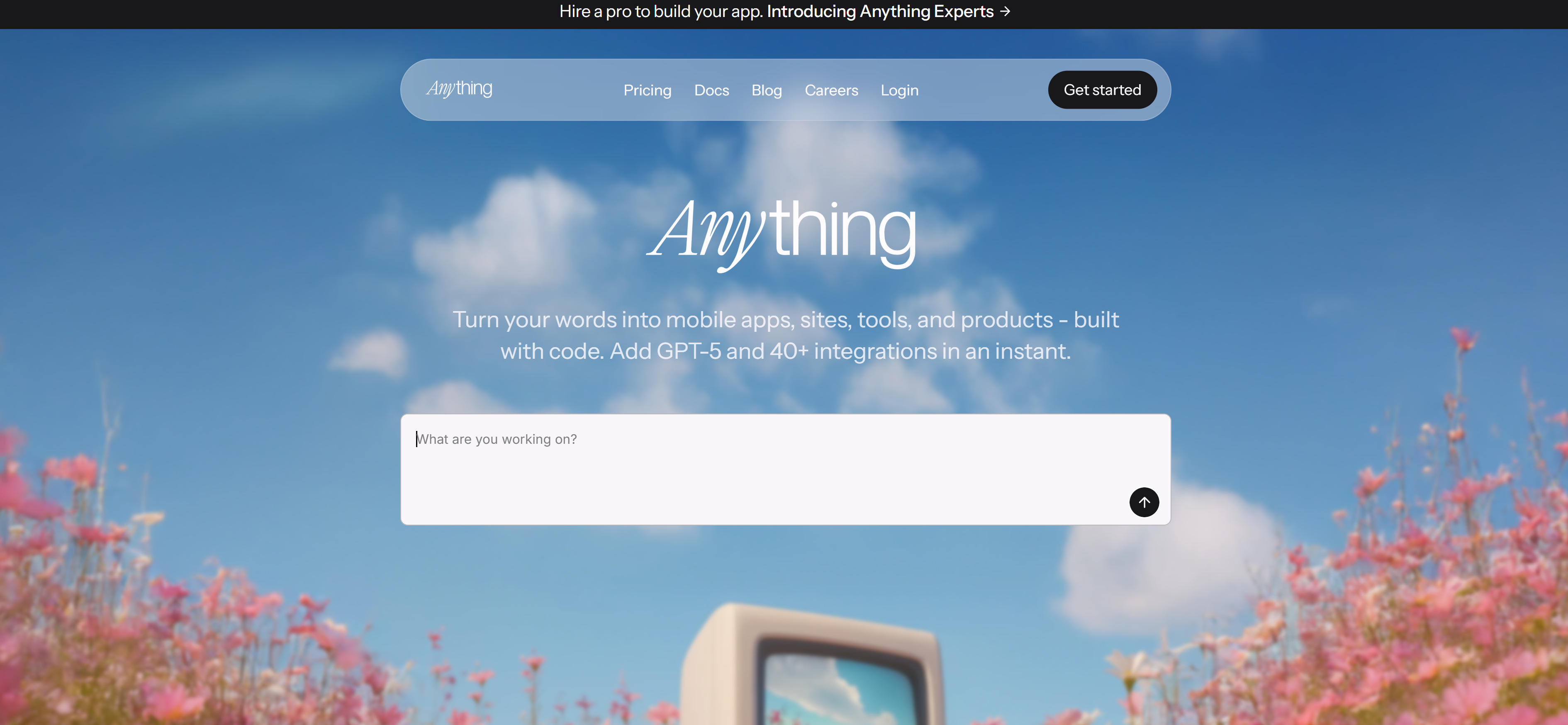This screenshot has width=1568, height=725.
Task: Open the Login page
Action: click(899, 90)
